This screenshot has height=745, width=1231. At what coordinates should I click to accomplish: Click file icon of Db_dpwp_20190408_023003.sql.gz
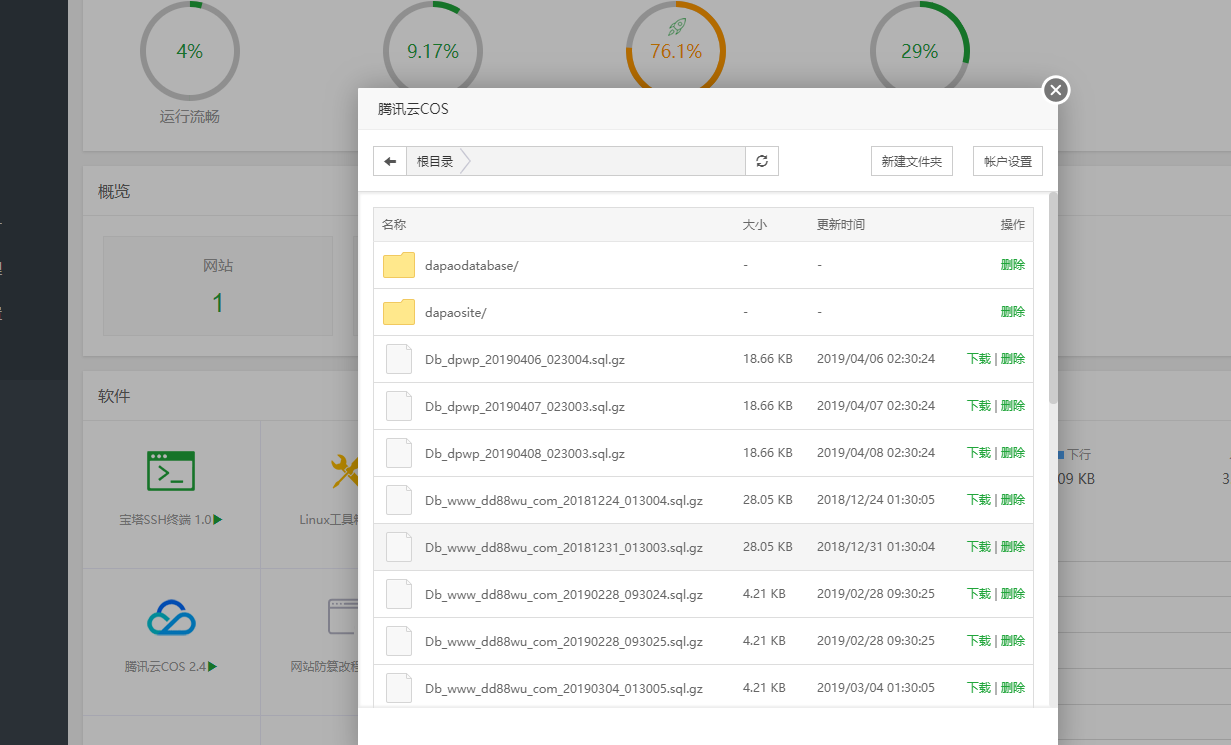(x=399, y=453)
